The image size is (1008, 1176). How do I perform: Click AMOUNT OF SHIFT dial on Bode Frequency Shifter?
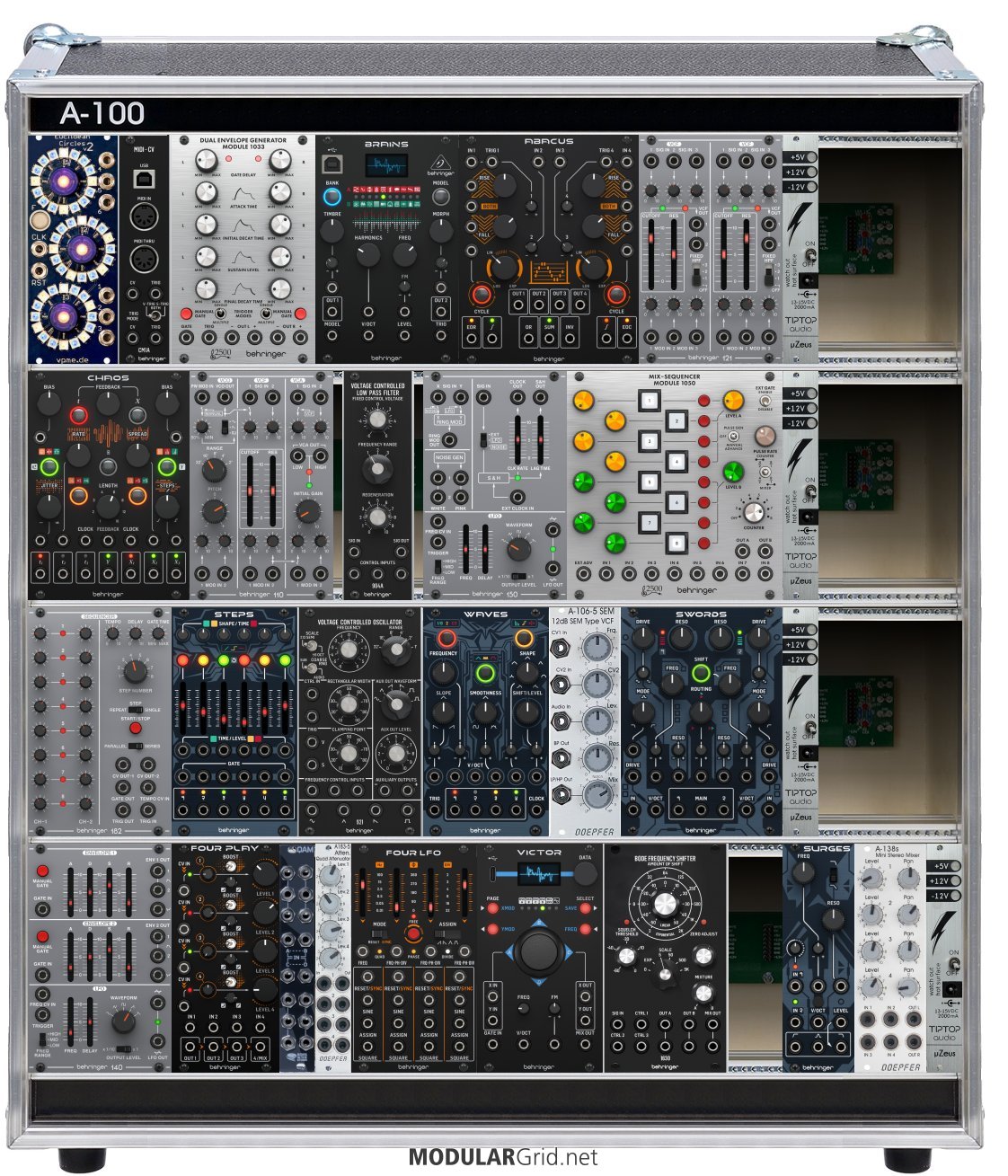[x=664, y=905]
